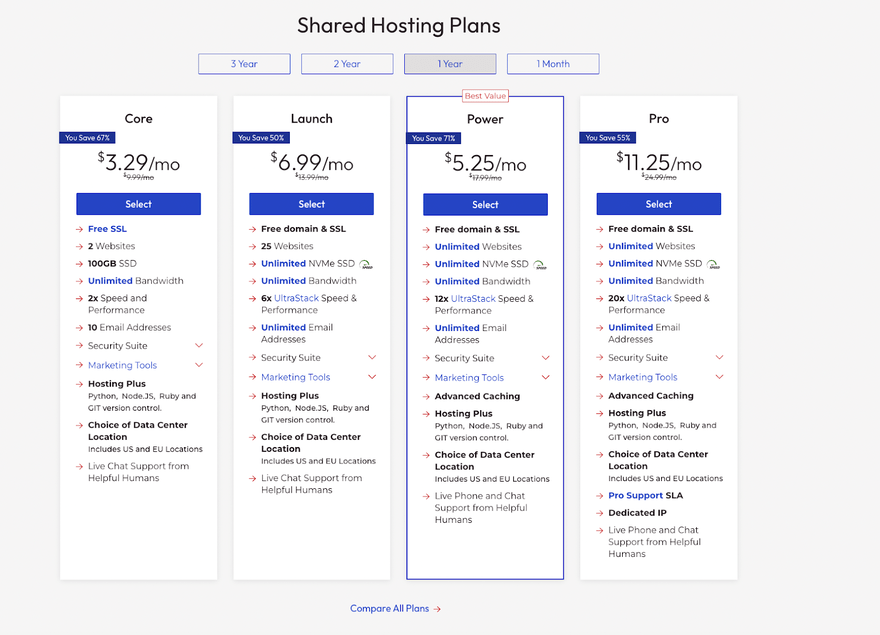The image size is (880, 635).
Task: Expand Marketing Tools in Launch plan
Action: pyautogui.click(x=372, y=377)
